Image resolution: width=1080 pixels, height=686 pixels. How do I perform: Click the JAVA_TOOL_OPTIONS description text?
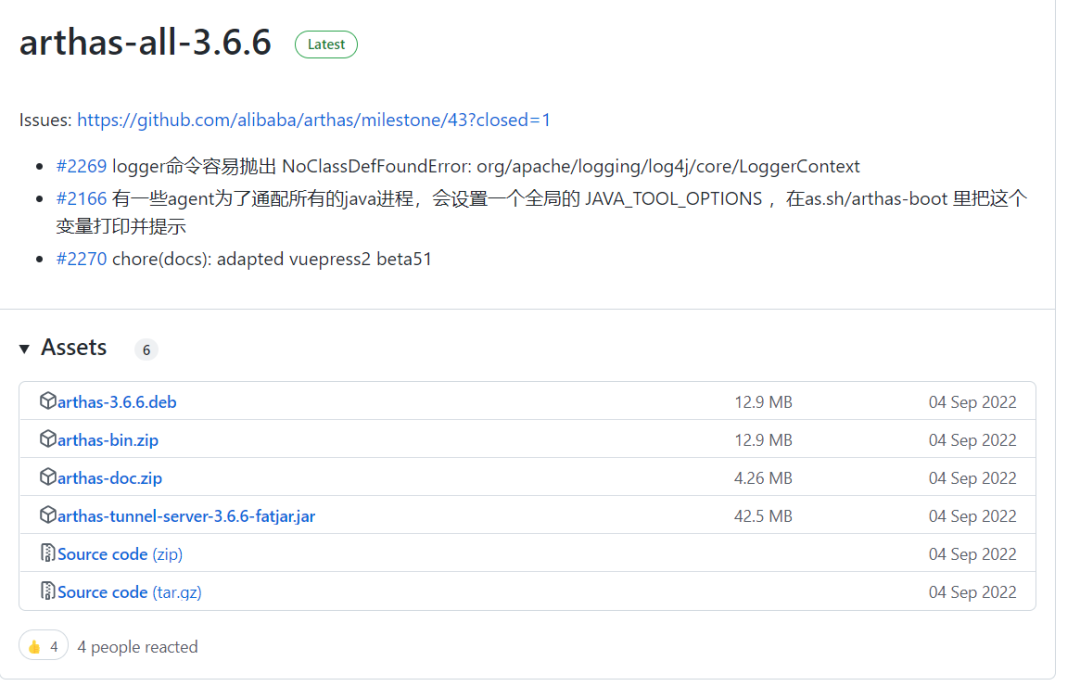[541, 212]
